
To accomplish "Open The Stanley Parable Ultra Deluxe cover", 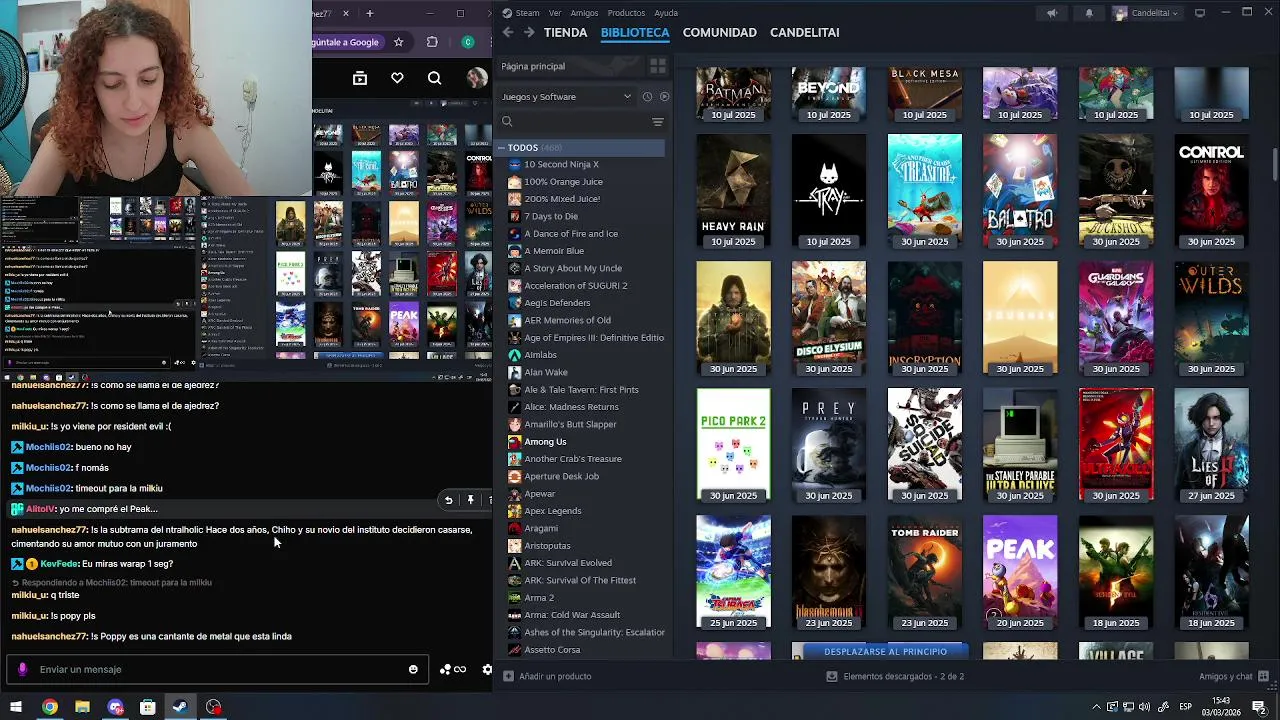I will [1020, 445].
